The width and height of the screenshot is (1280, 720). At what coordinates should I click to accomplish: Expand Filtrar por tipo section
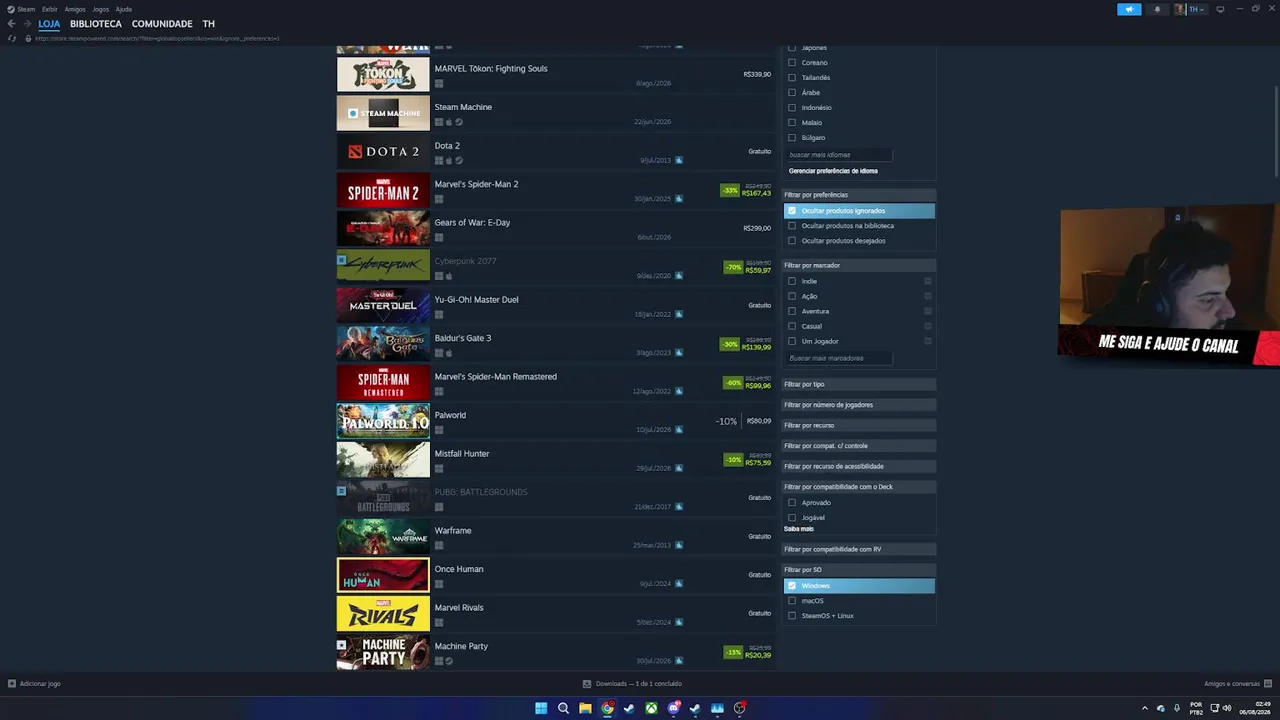(859, 384)
